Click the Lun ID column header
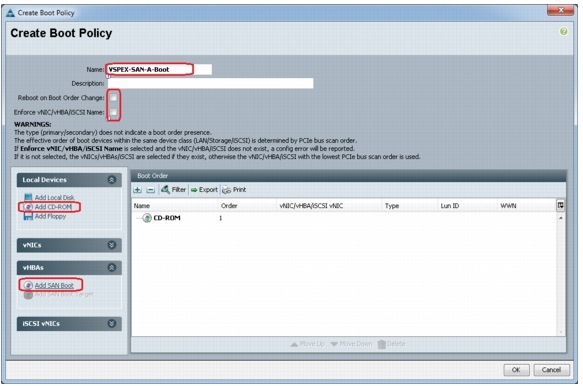 [x=468, y=206]
